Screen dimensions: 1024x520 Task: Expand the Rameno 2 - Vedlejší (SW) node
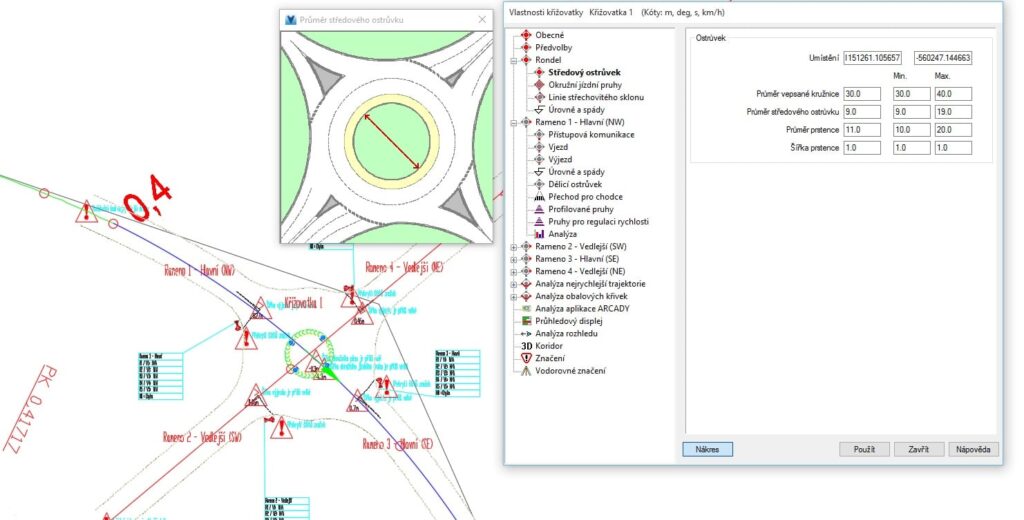513,247
